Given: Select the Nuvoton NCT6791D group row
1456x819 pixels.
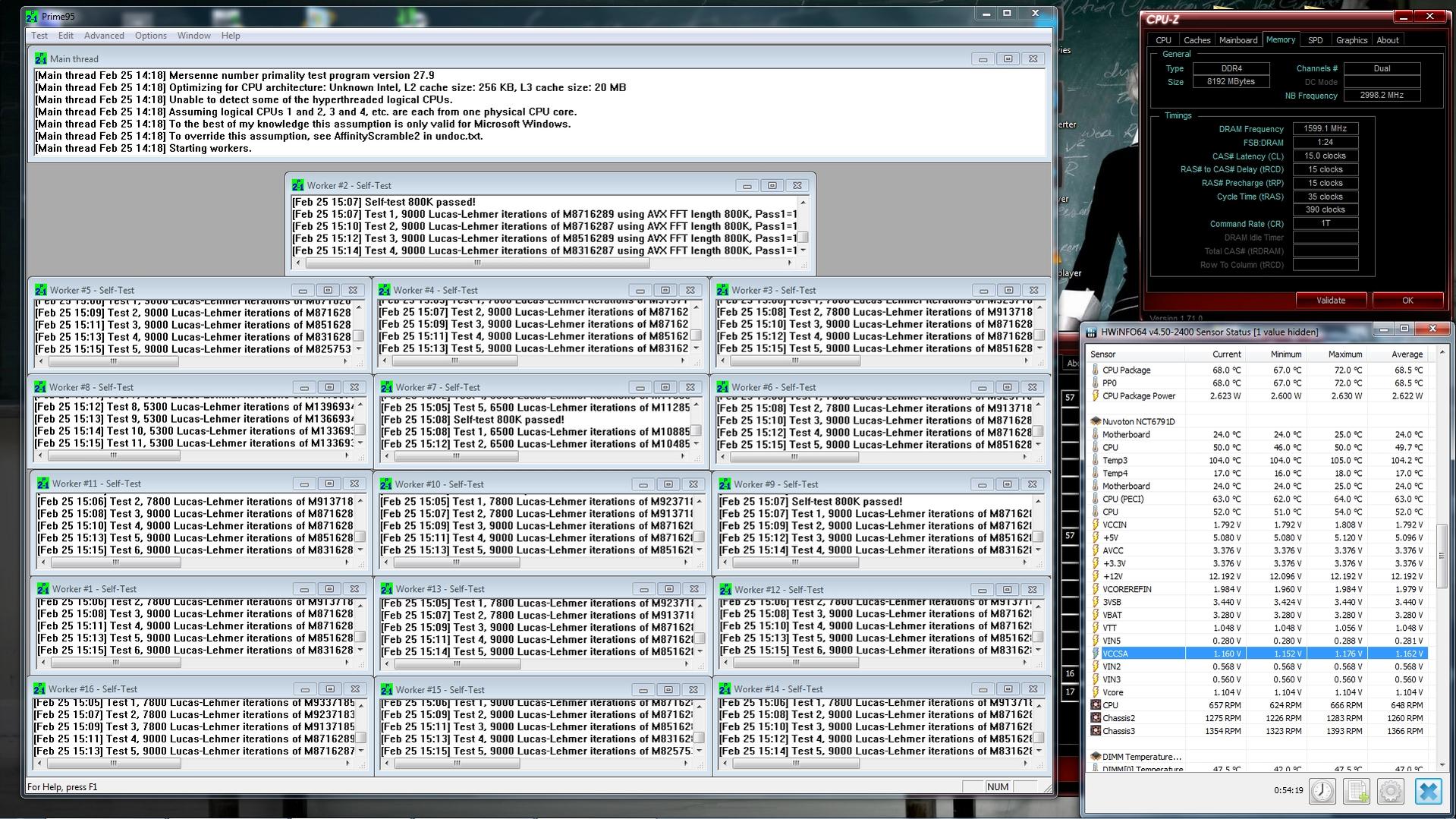Looking at the screenshot, I should 1258,421.
